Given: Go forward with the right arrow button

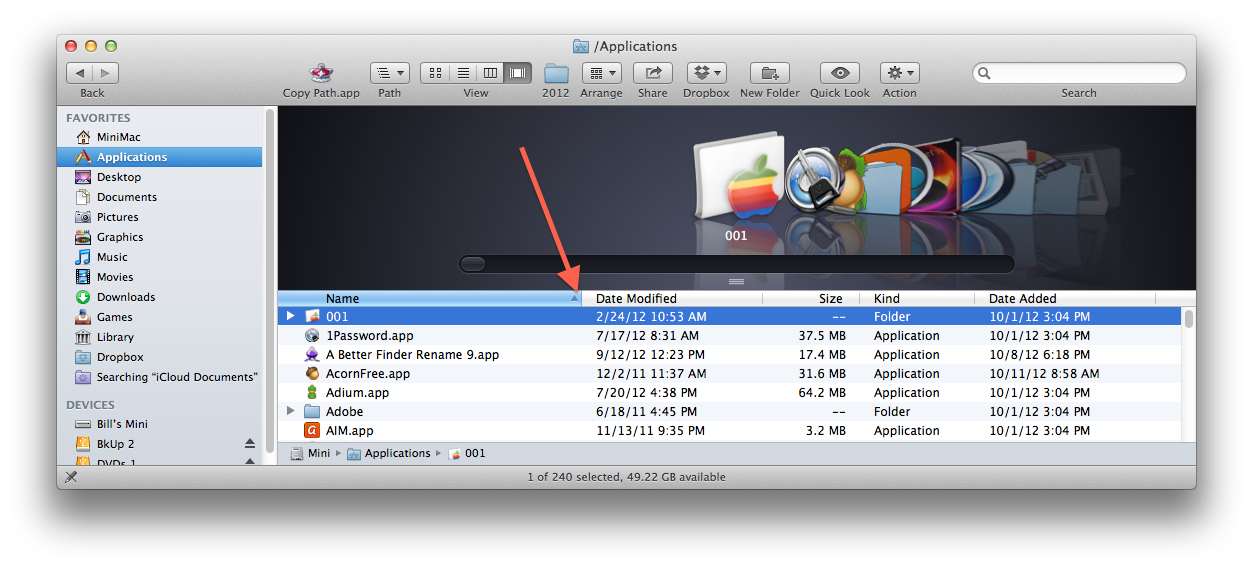Looking at the screenshot, I should point(106,73).
